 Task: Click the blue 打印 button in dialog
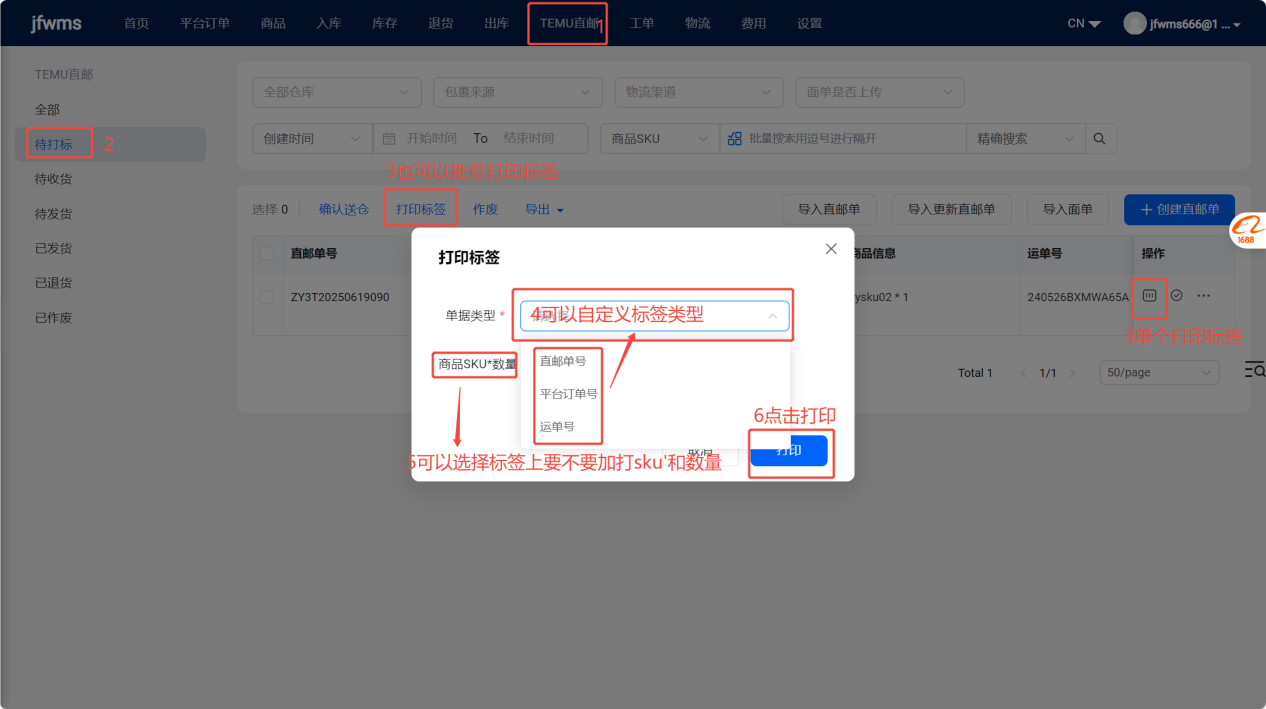[789, 450]
